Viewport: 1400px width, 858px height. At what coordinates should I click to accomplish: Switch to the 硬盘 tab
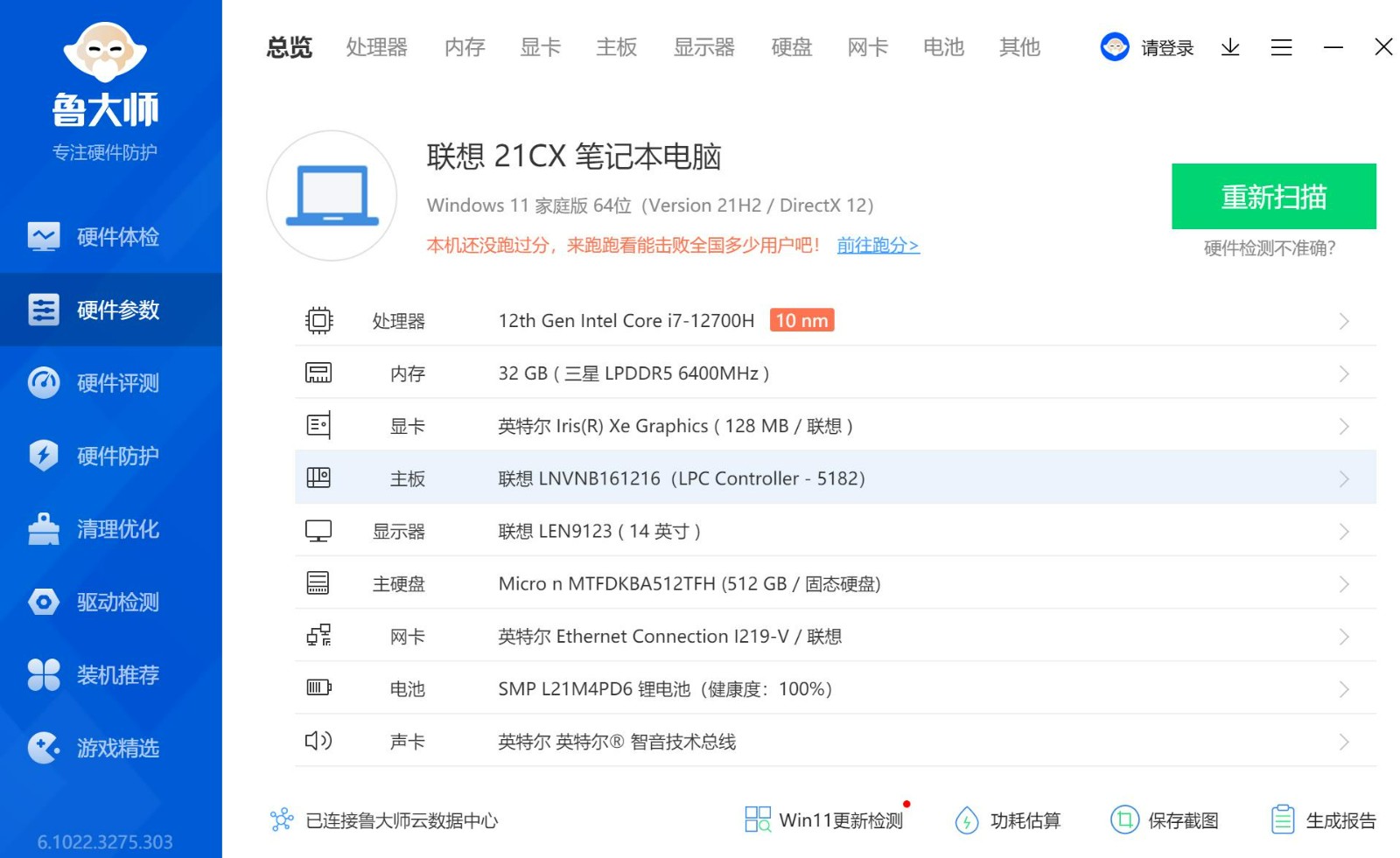(x=792, y=47)
